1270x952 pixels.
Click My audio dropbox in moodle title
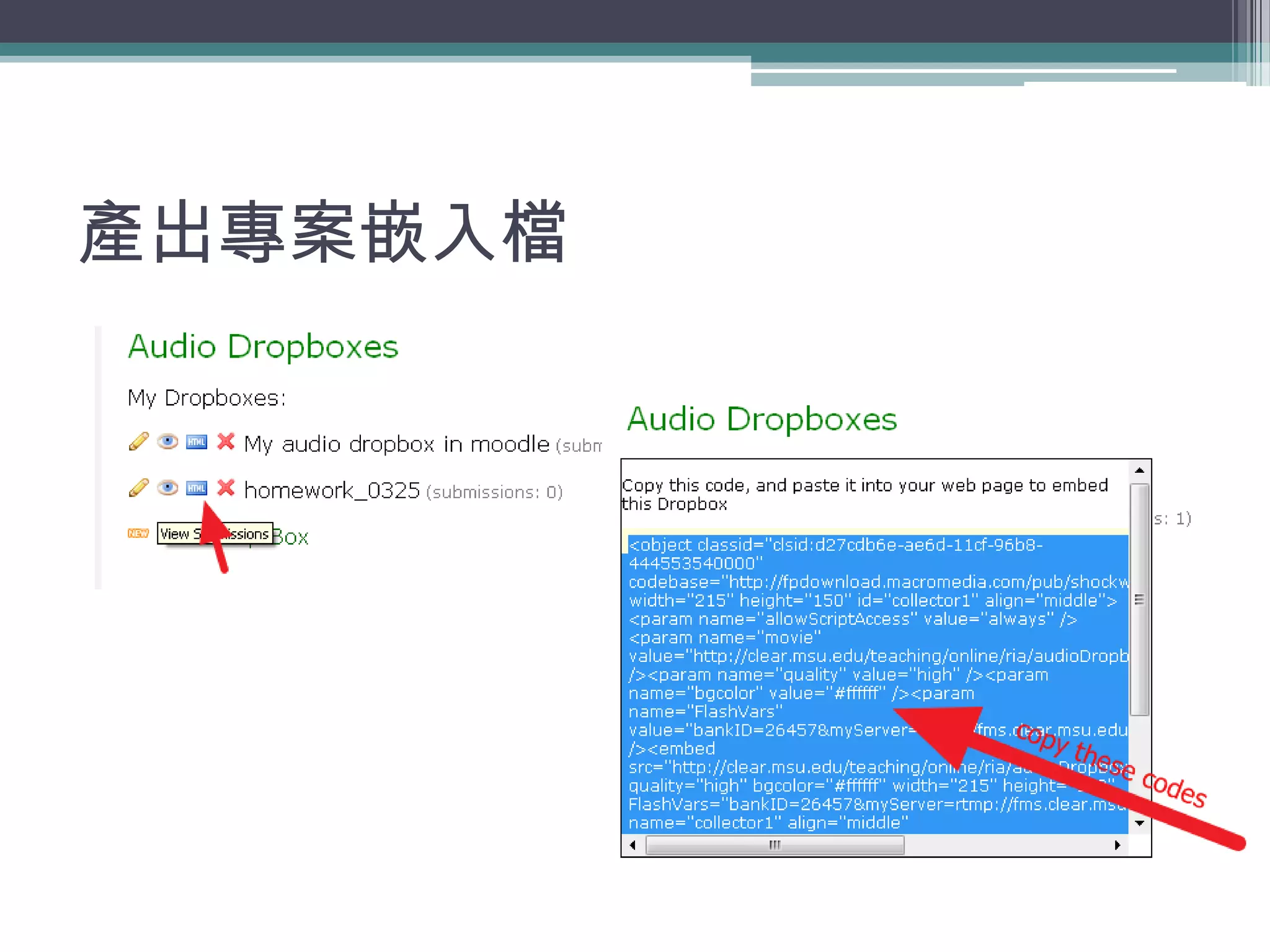[x=397, y=444]
